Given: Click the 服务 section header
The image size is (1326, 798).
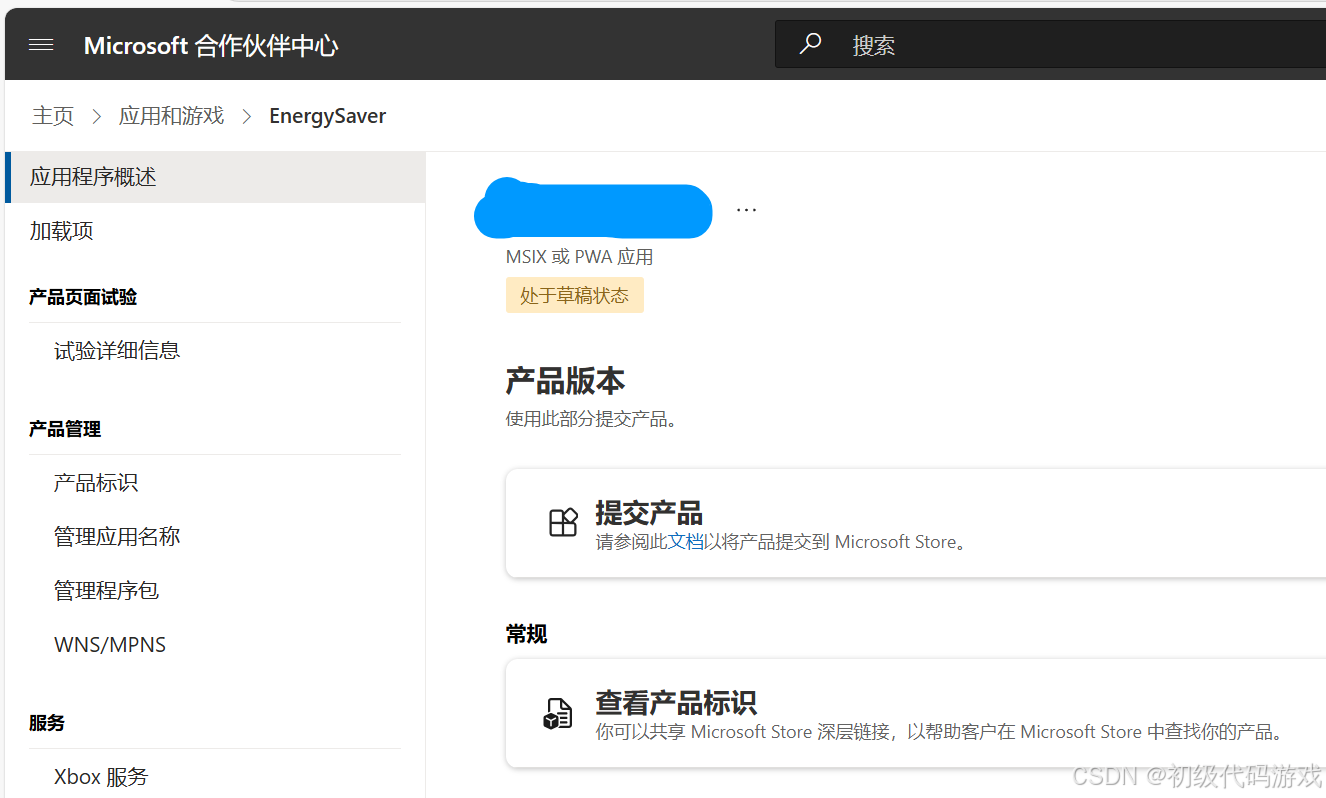Looking at the screenshot, I should pyautogui.click(x=47, y=723).
